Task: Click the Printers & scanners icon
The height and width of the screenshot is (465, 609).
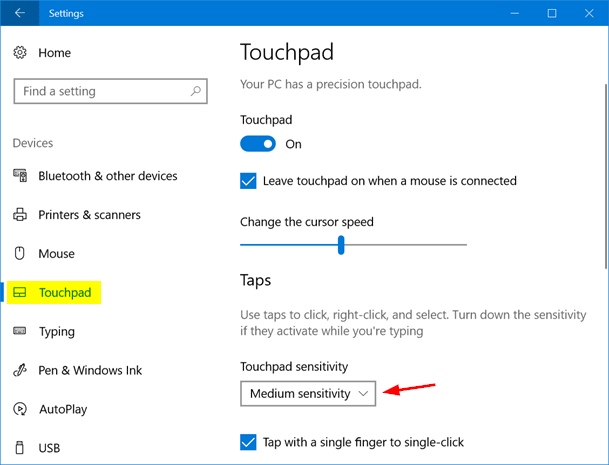Action: click(20, 215)
